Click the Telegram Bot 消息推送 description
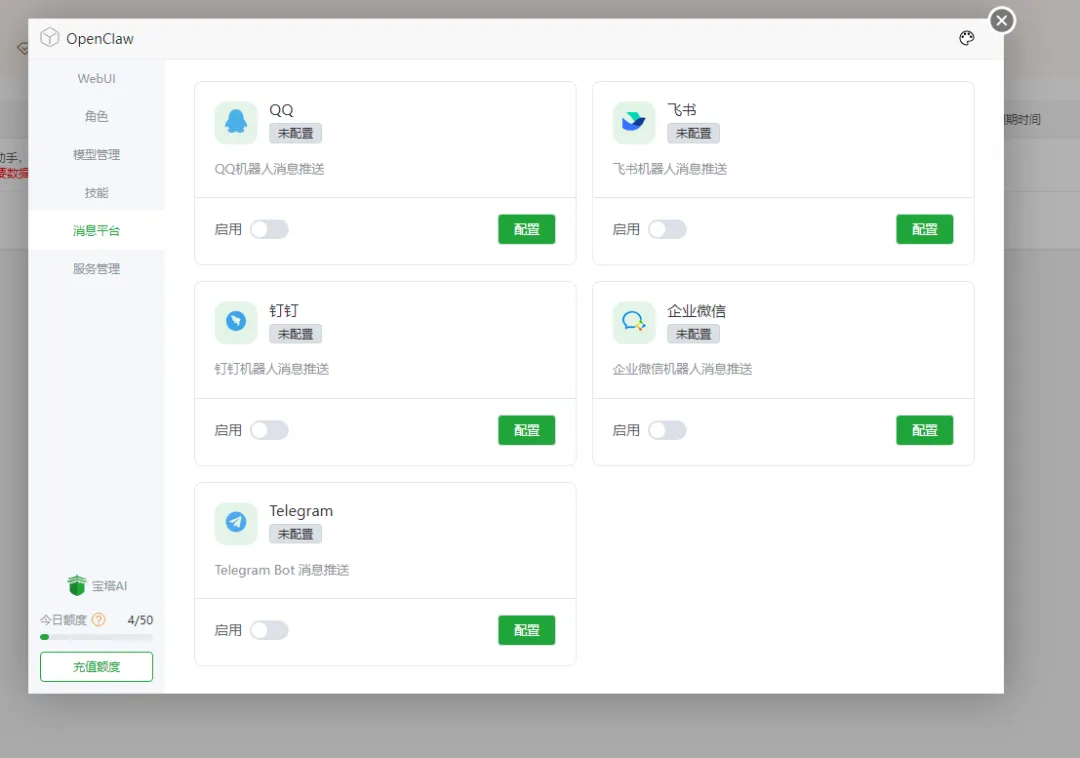 pyautogui.click(x=282, y=570)
